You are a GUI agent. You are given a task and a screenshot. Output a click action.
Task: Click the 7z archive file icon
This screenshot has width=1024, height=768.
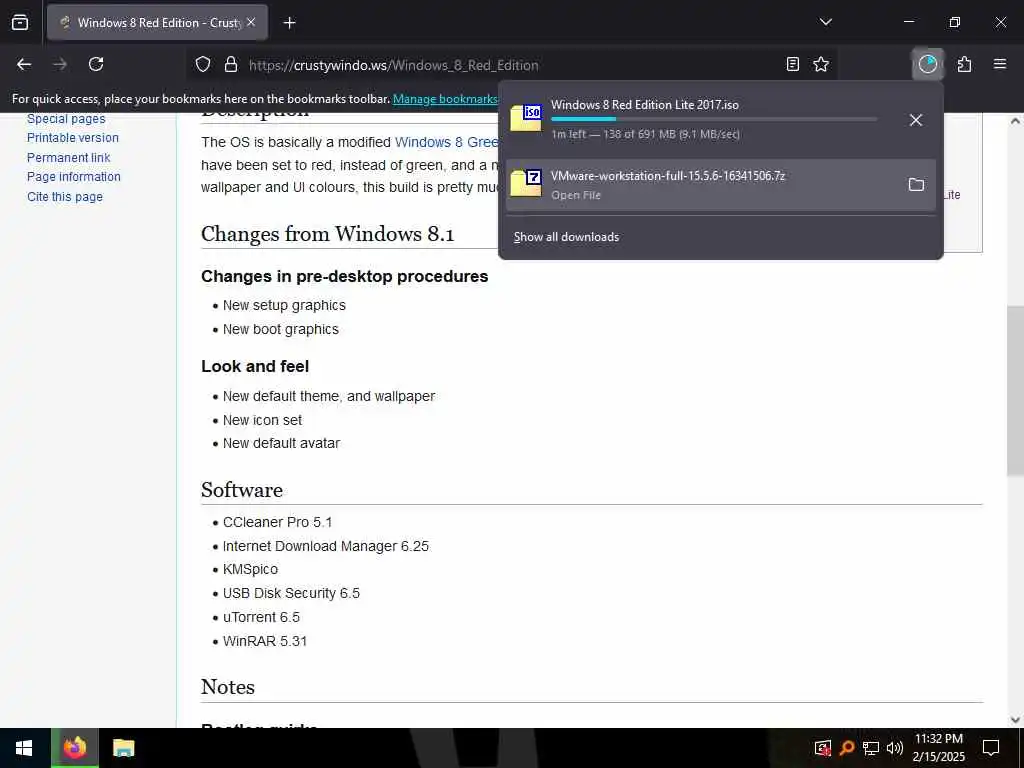pyautogui.click(x=526, y=183)
